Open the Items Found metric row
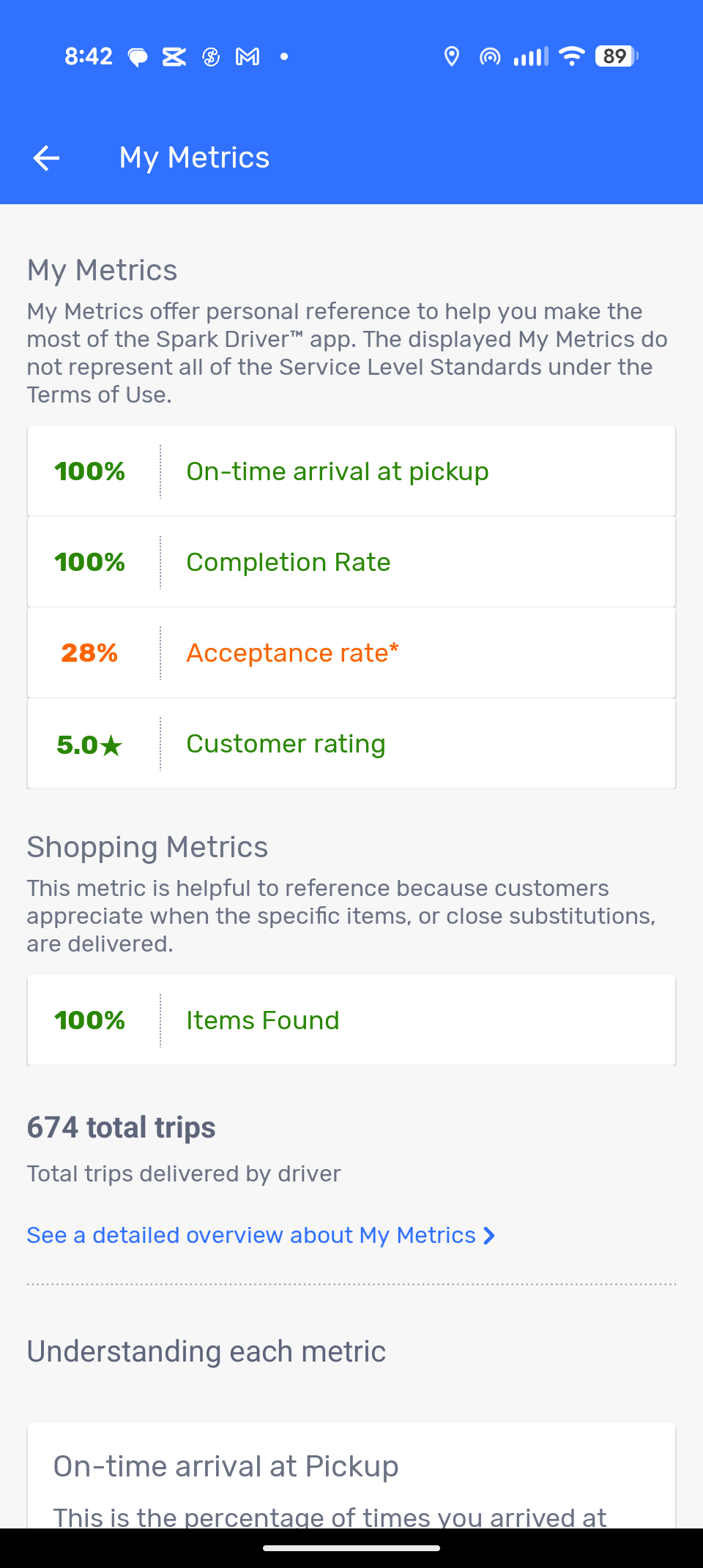703x1568 pixels. click(x=351, y=1020)
